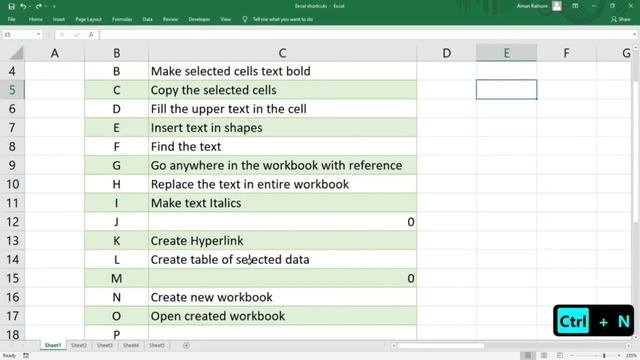Viewport: 640px width, 360px height.
Task: Click inside the formula bar
Action: click(x=365, y=35)
